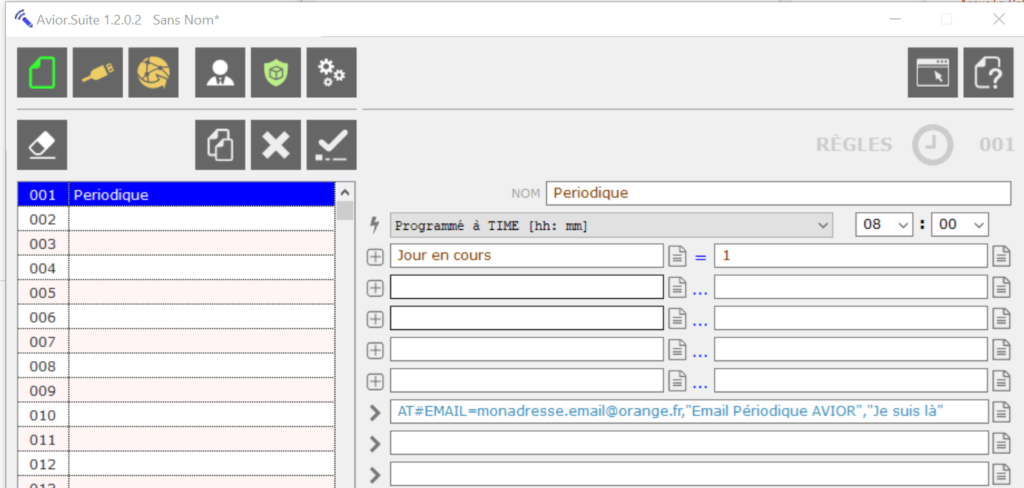
Task: Click the X delete rule button
Action: [x=276, y=145]
